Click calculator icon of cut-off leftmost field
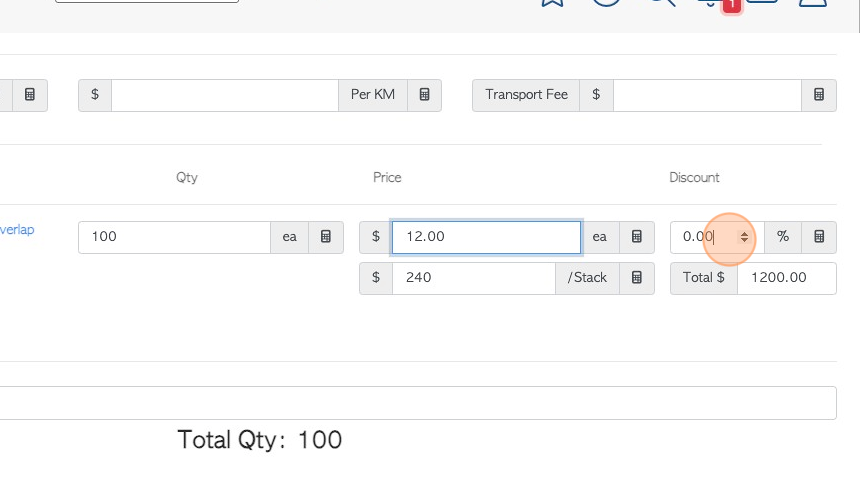The width and height of the screenshot is (860, 481). coord(30,95)
